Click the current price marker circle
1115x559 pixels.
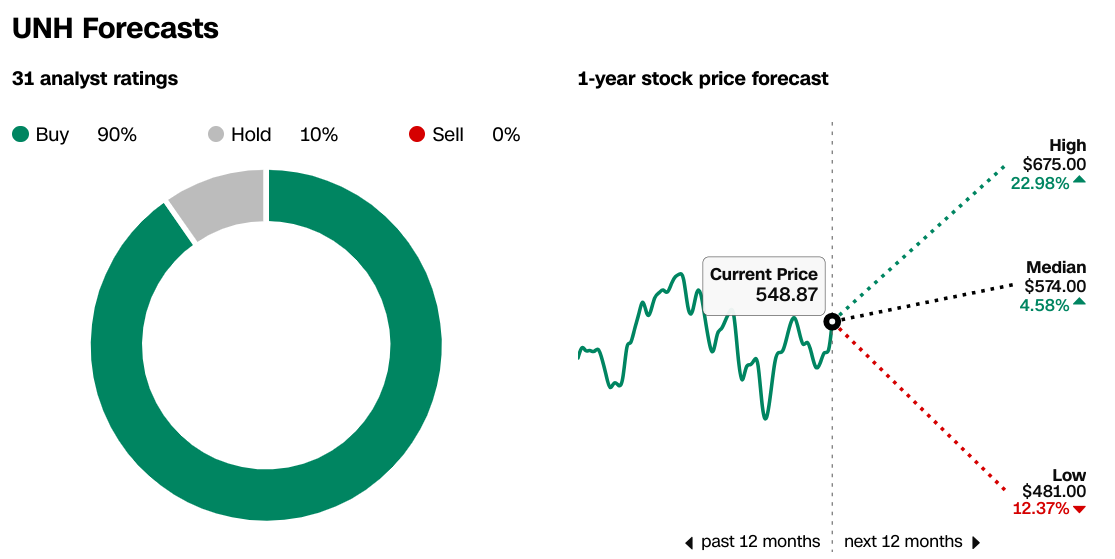[832, 322]
